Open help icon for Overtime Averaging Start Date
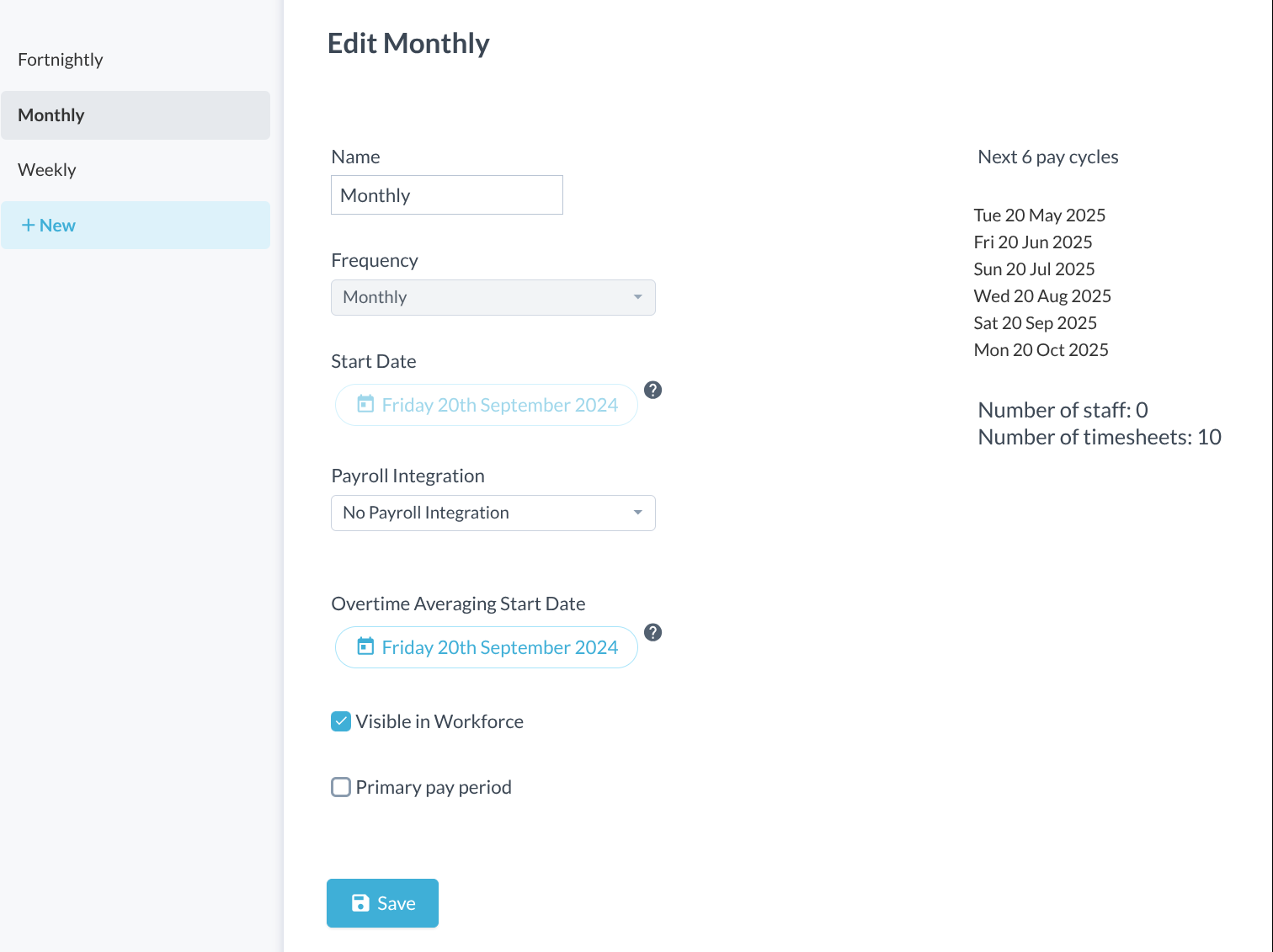 tap(652, 632)
